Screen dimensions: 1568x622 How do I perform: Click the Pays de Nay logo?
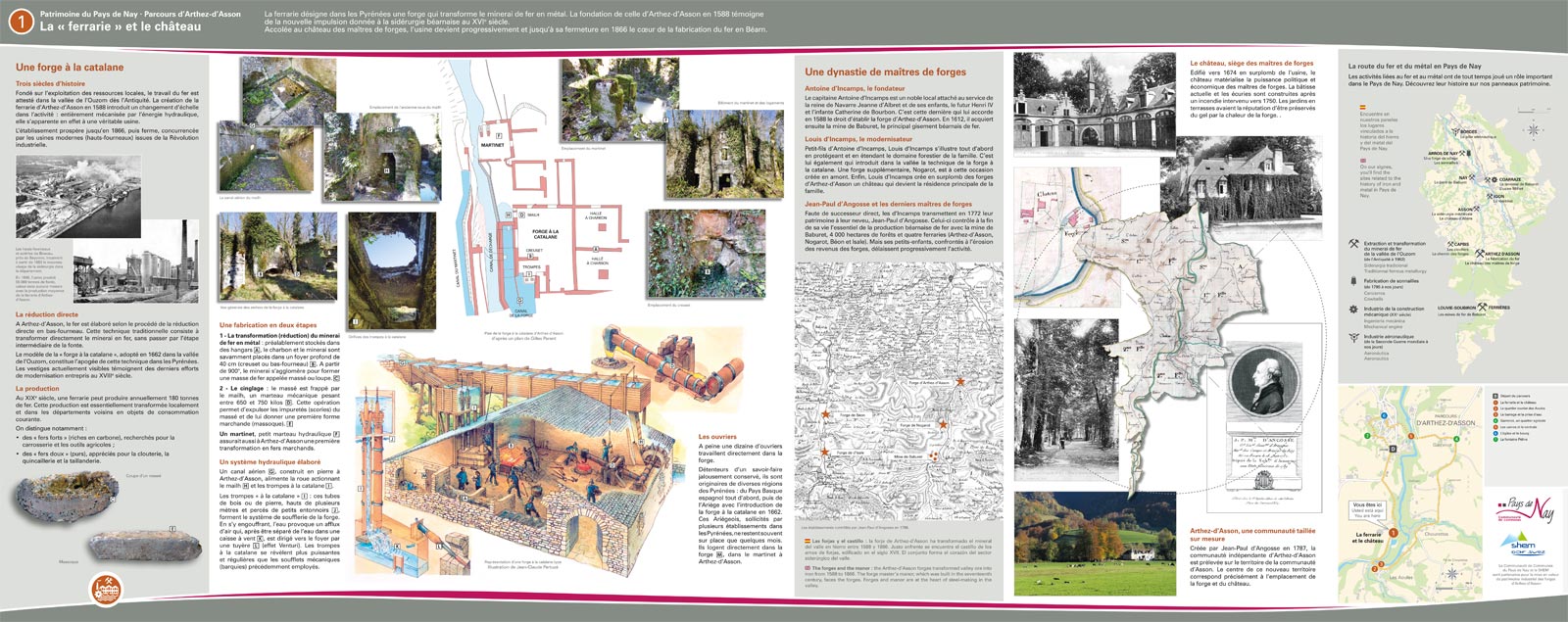(x=1524, y=511)
